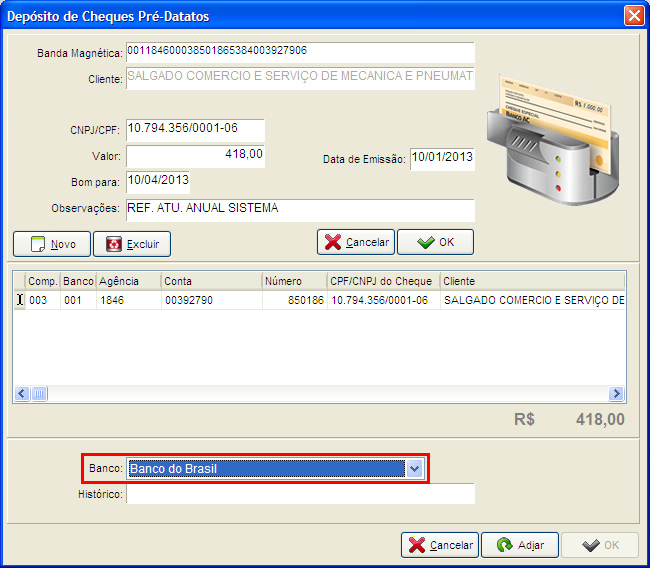Focus the Valor amount field
The height and width of the screenshot is (568, 650).
[195, 156]
